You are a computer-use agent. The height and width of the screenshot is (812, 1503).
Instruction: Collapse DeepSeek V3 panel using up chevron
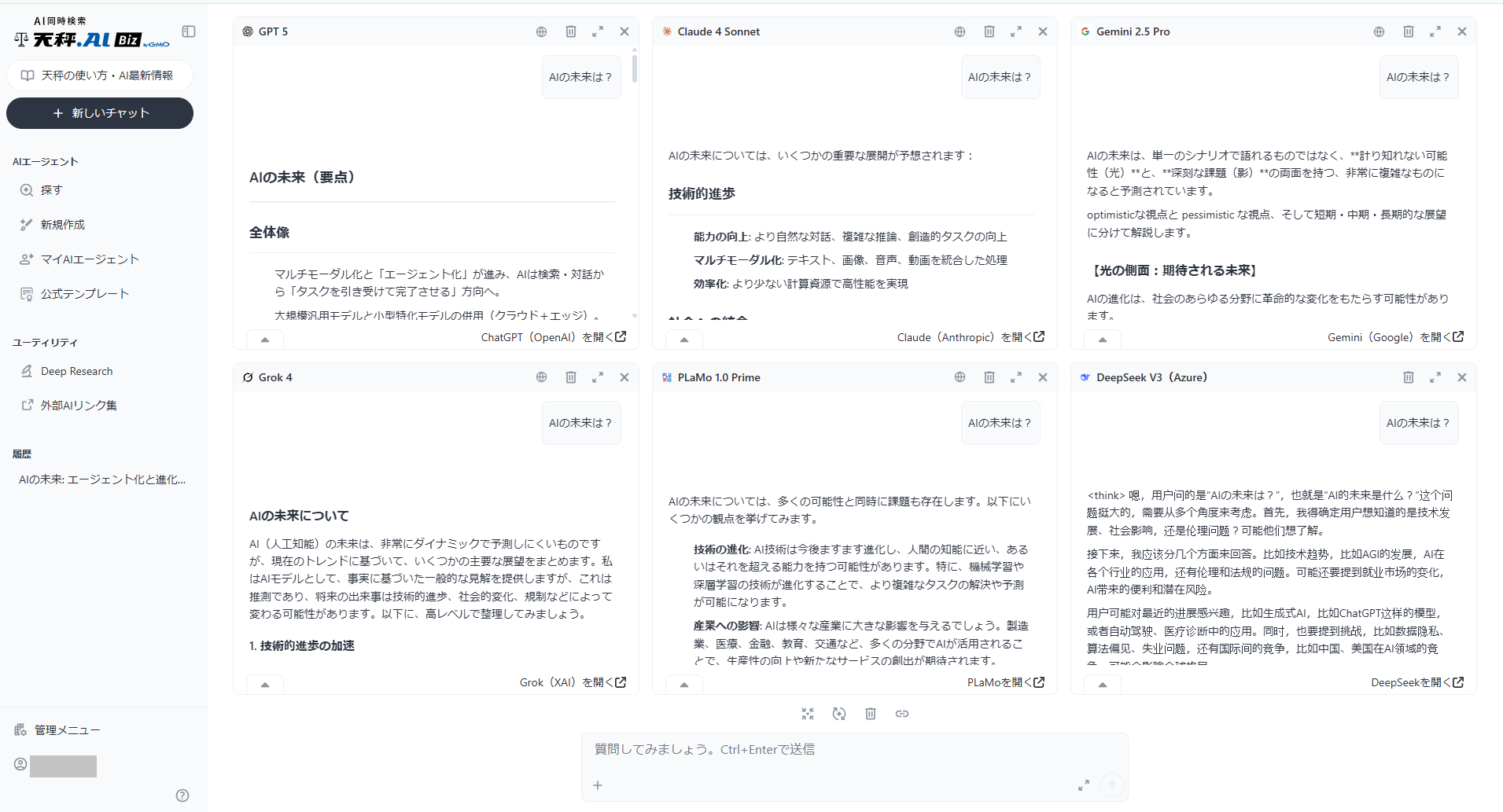coord(1103,685)
